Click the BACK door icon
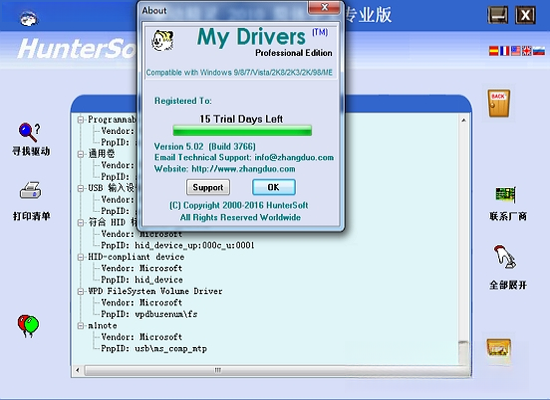The image size is (550, 400). tap(498, 103)
